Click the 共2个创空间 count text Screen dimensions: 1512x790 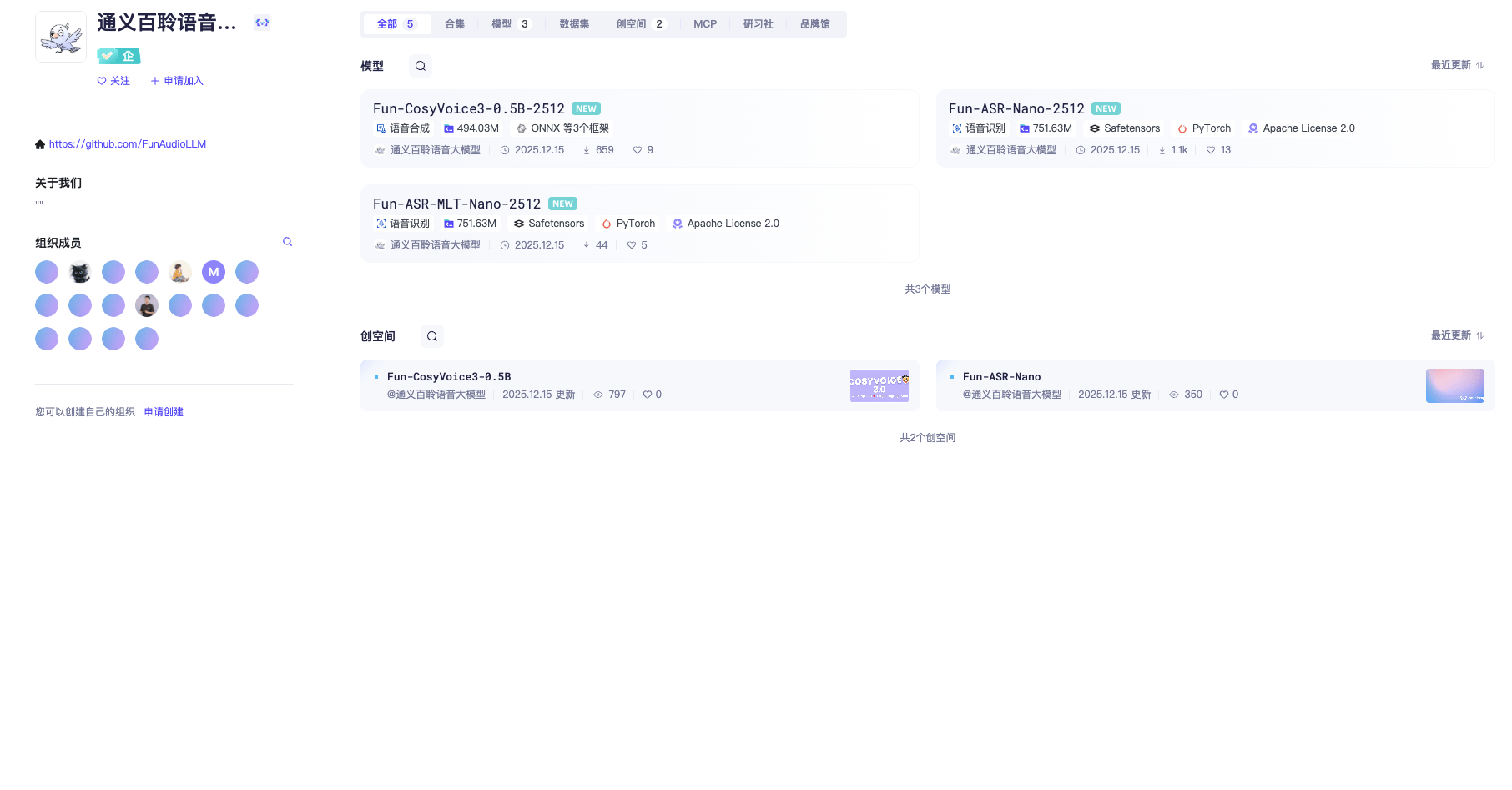pos(928,438)
